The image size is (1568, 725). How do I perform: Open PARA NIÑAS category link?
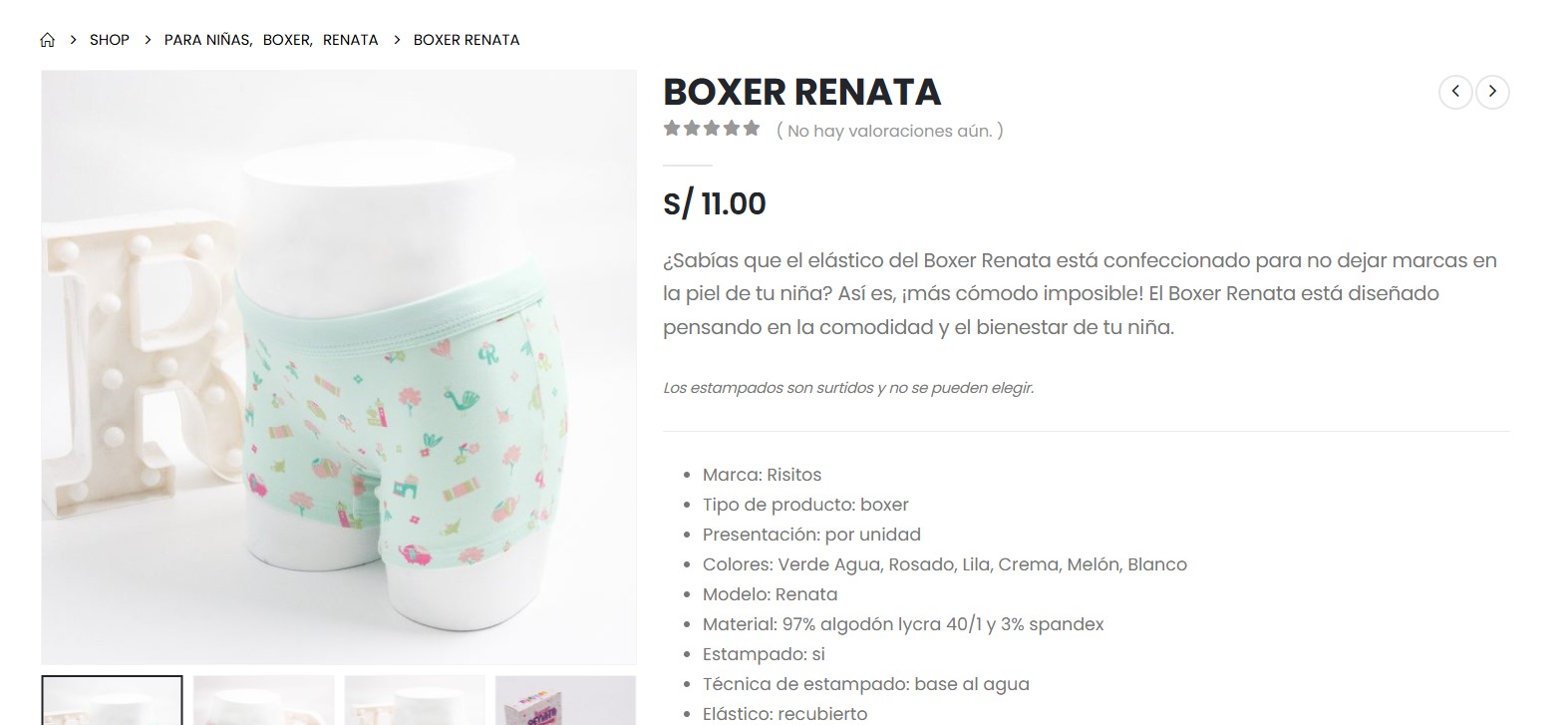[207, 40]
